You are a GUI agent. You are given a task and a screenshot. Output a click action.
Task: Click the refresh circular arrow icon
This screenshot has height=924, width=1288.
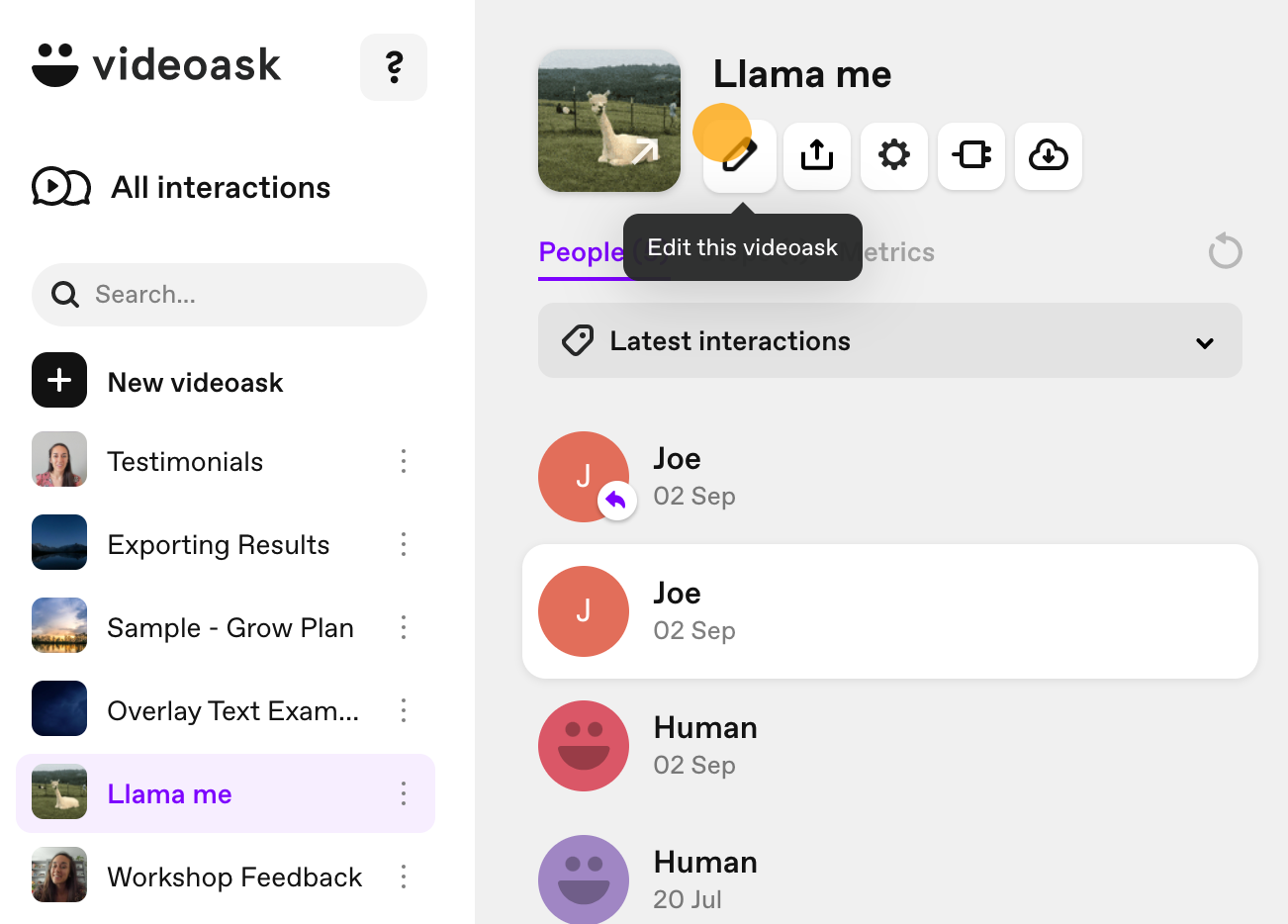[1225, 251]
